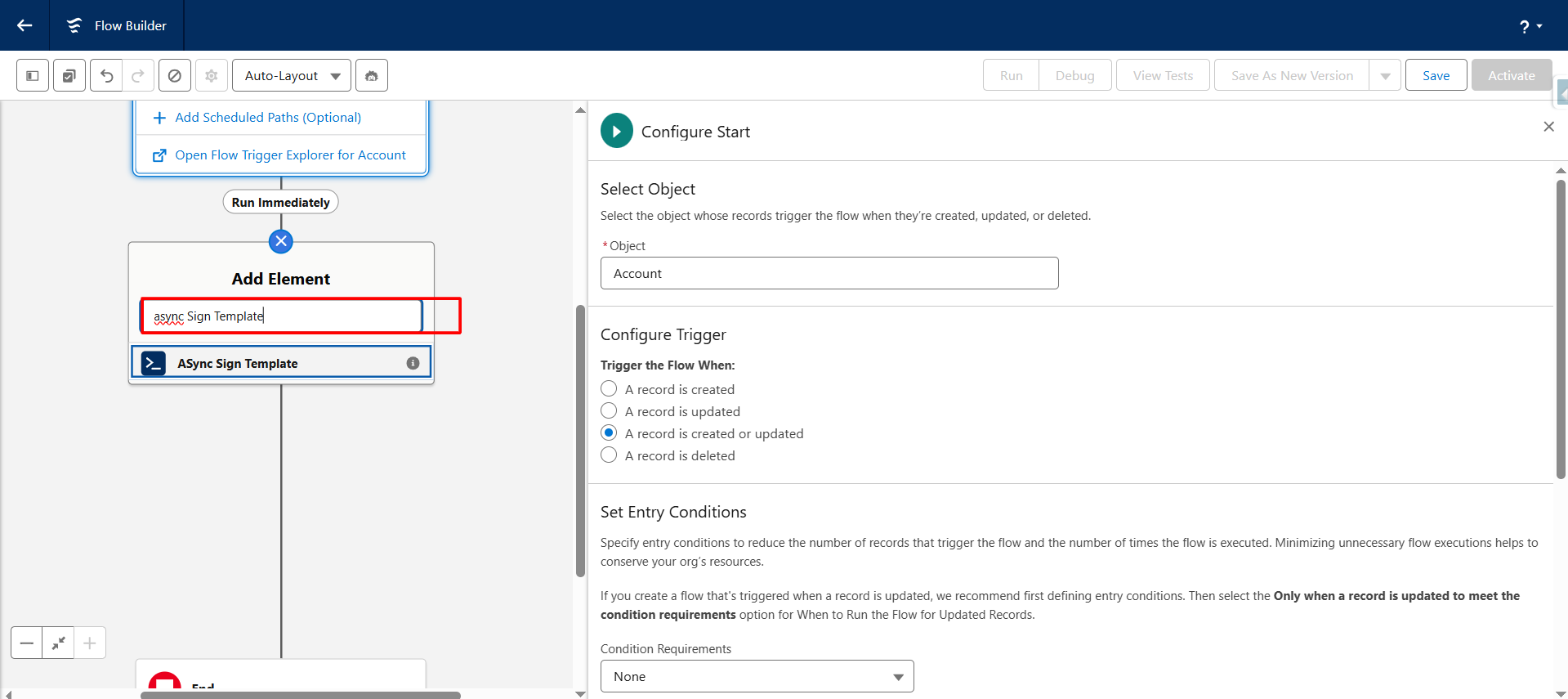This screenshot has width=1568, height=699.
Task: Select 'A record is created' radio option
Action: [609, 389]
